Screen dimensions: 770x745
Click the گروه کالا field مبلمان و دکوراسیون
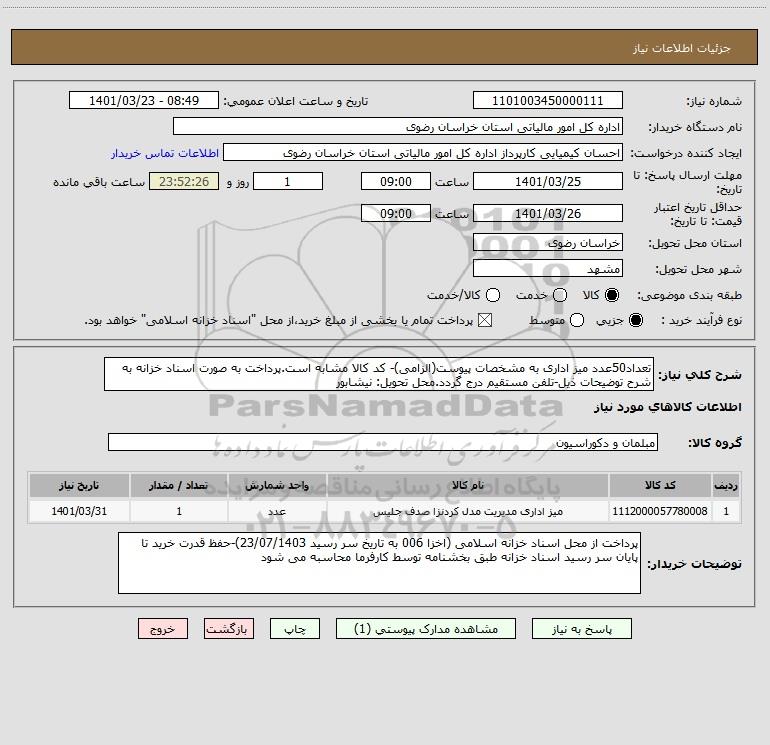pos(383,442)
